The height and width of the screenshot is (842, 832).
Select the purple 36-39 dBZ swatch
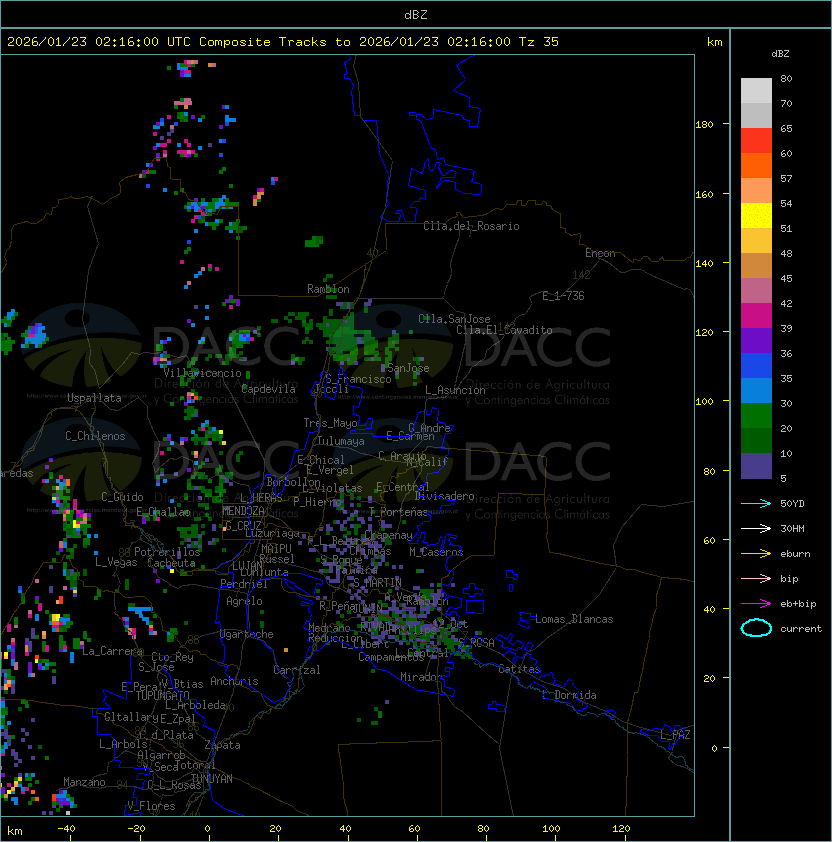756,340
